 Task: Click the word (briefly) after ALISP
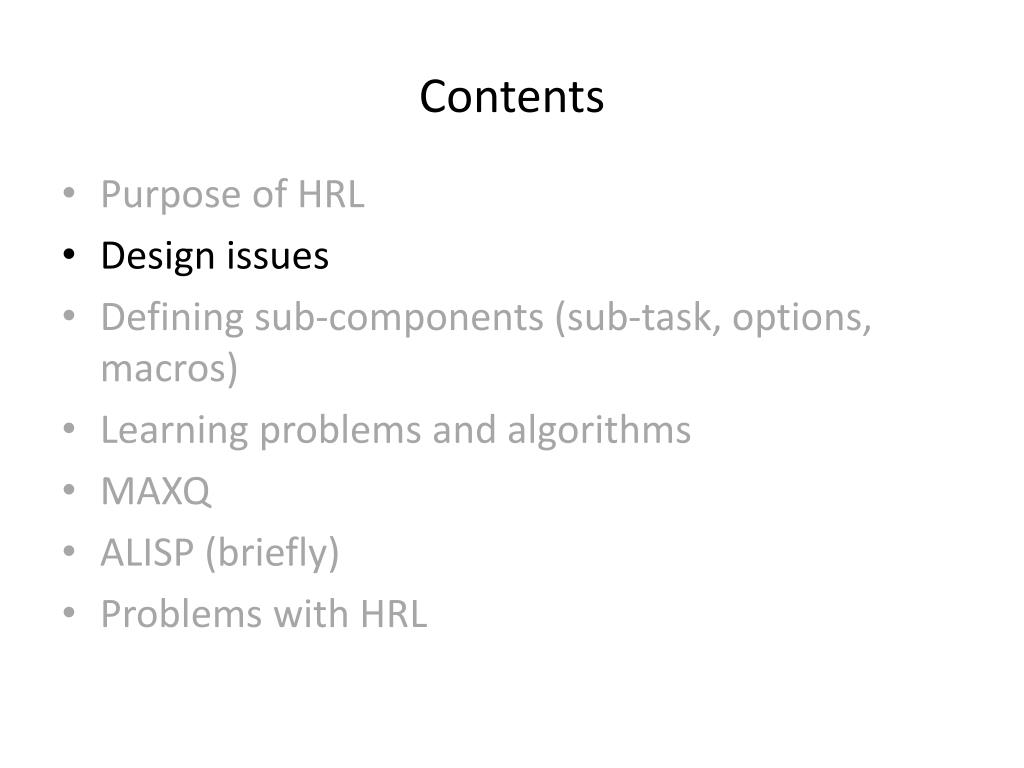coord(272,552)
